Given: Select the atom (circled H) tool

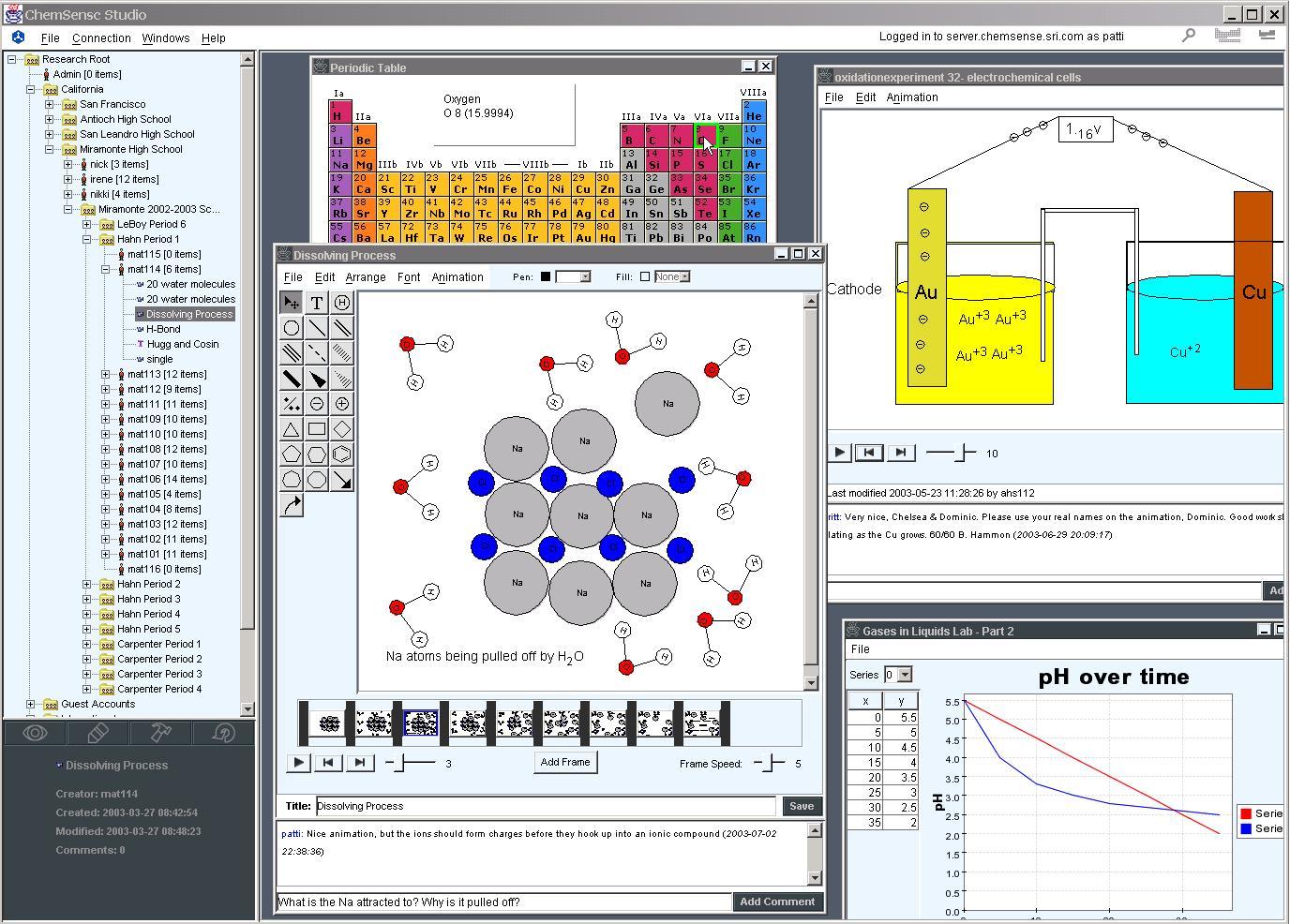Looking at the screenshot, I should 342,302.
